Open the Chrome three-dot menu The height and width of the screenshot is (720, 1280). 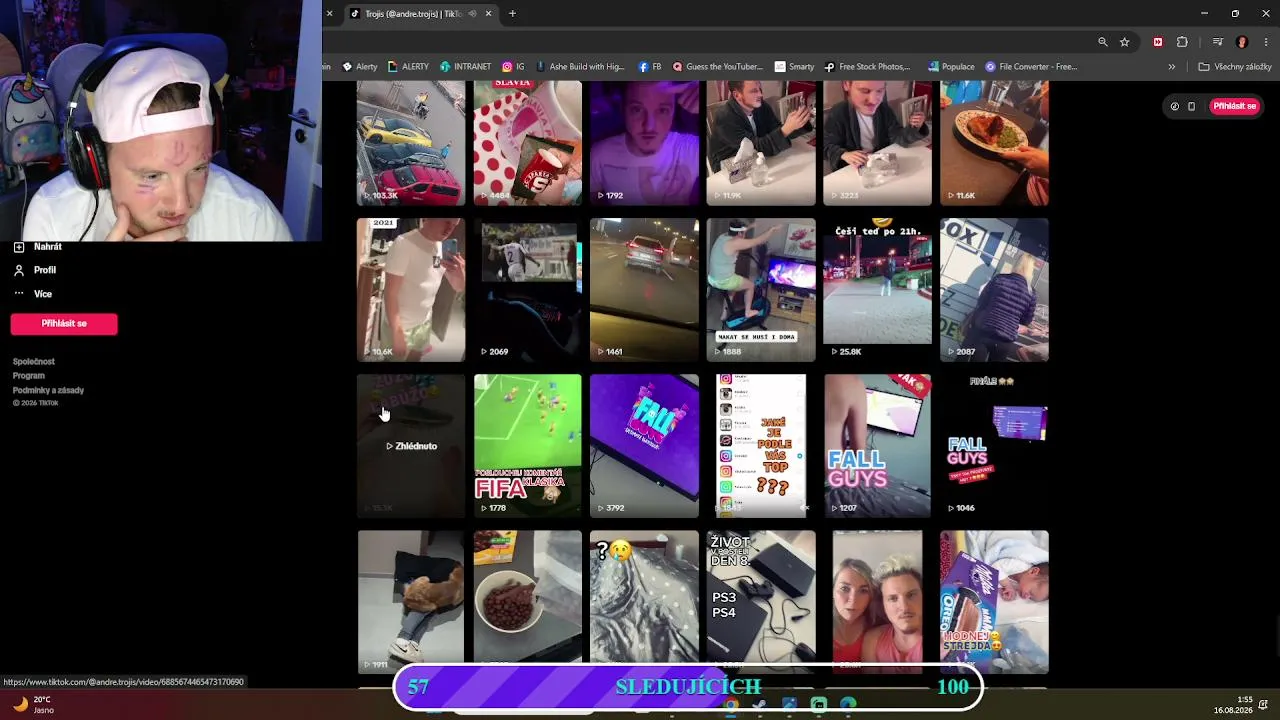[x=1266, y=42]
